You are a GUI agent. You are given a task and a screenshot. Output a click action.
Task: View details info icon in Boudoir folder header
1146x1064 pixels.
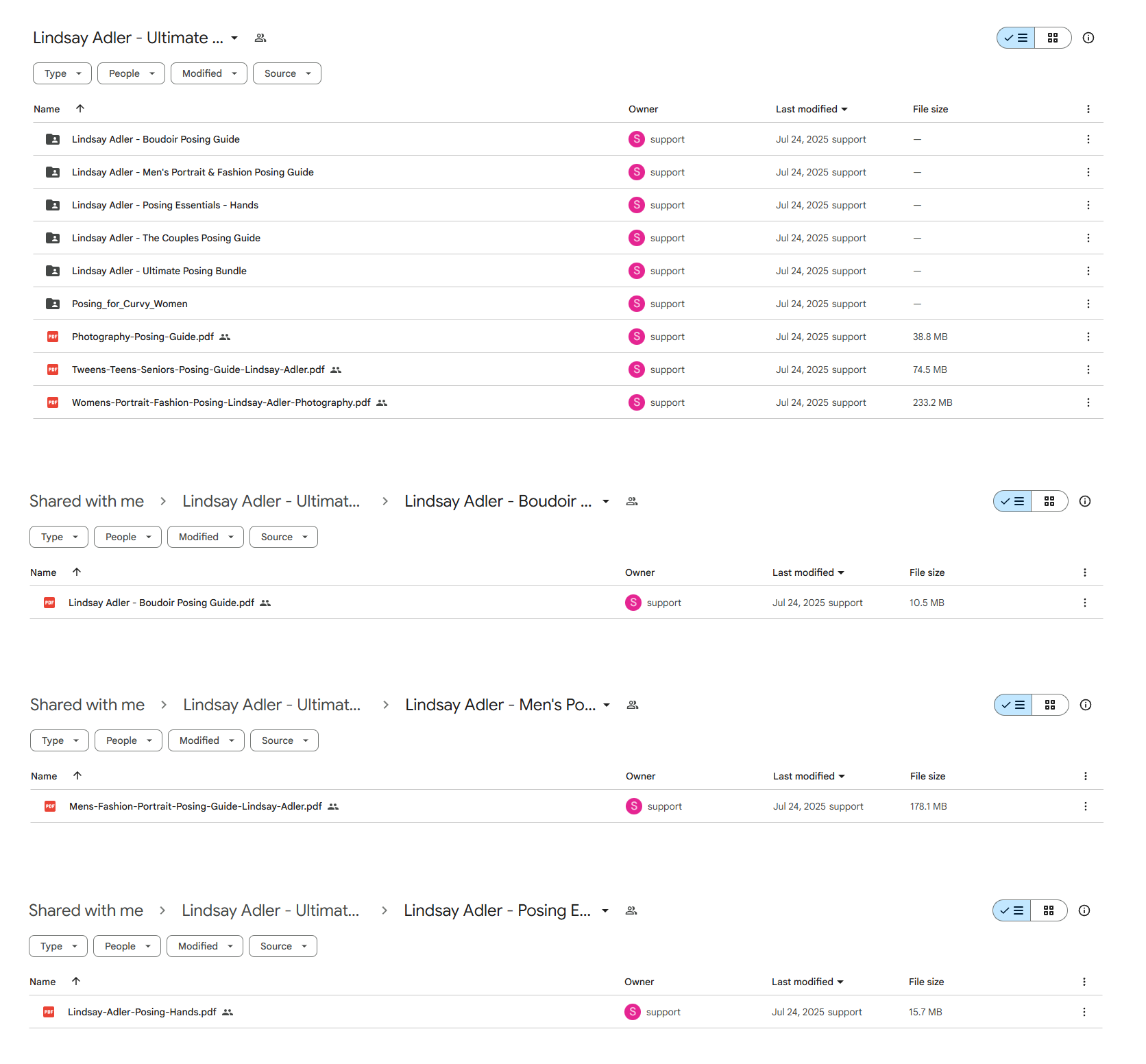(x=1084, y=501)
